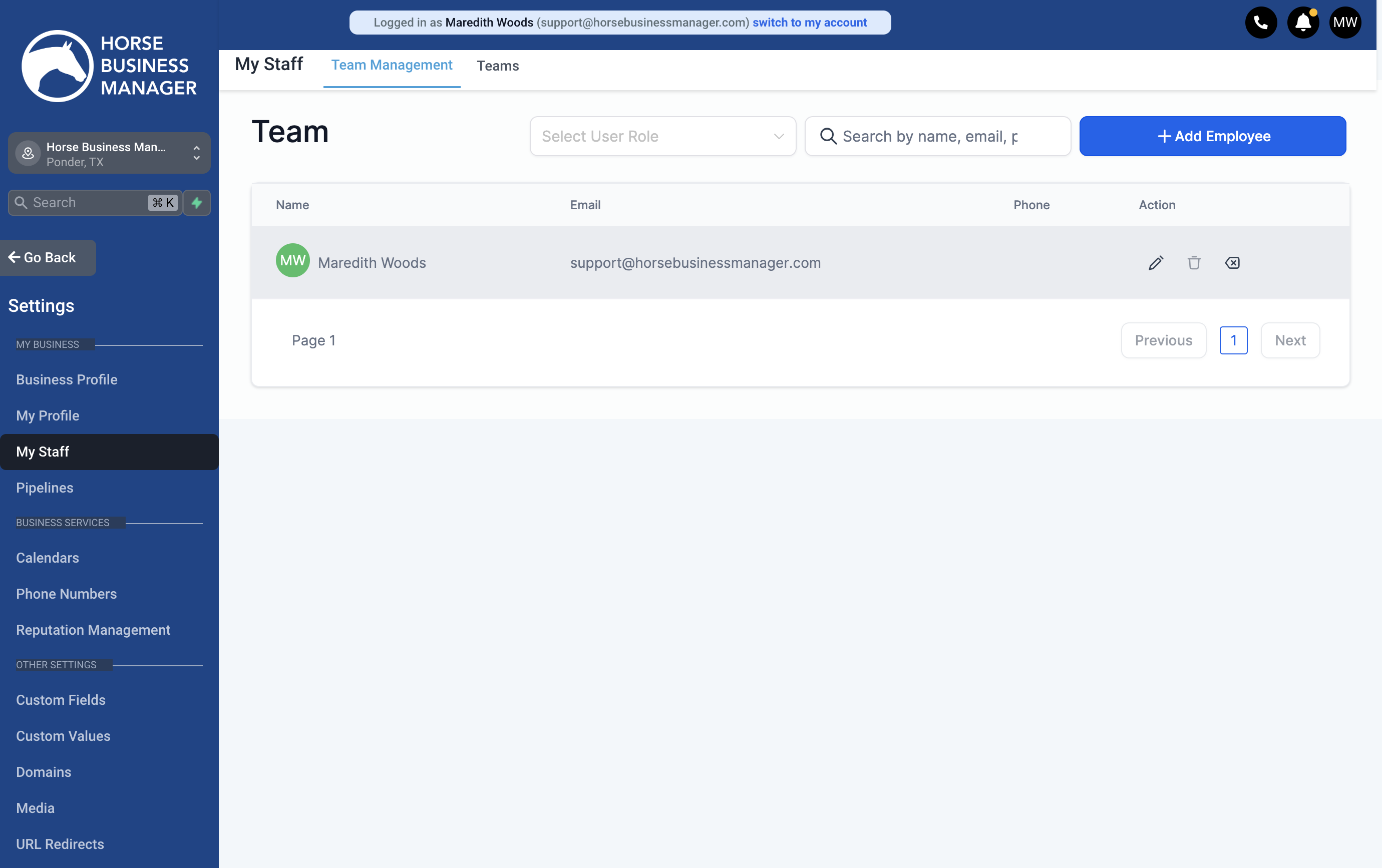
Task: Click the Name column header
Action: [292, 205]
